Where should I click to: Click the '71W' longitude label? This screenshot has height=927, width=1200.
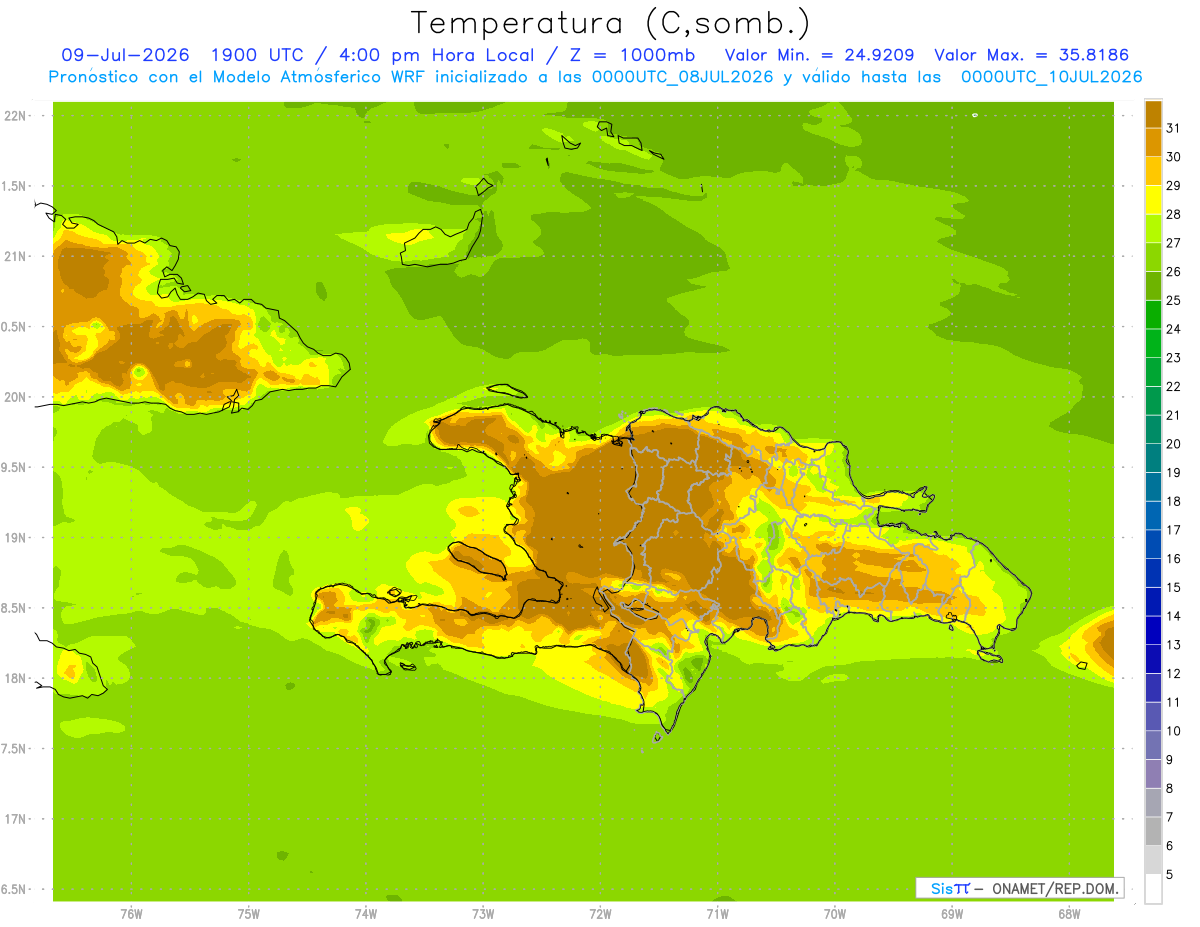tap(717, 914)
